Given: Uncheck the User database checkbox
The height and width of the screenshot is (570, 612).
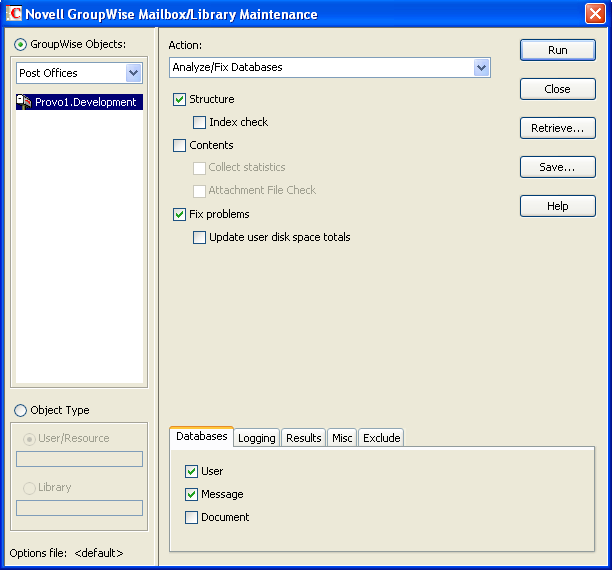Looking at the screenshot, I should [x=192, y=471].
